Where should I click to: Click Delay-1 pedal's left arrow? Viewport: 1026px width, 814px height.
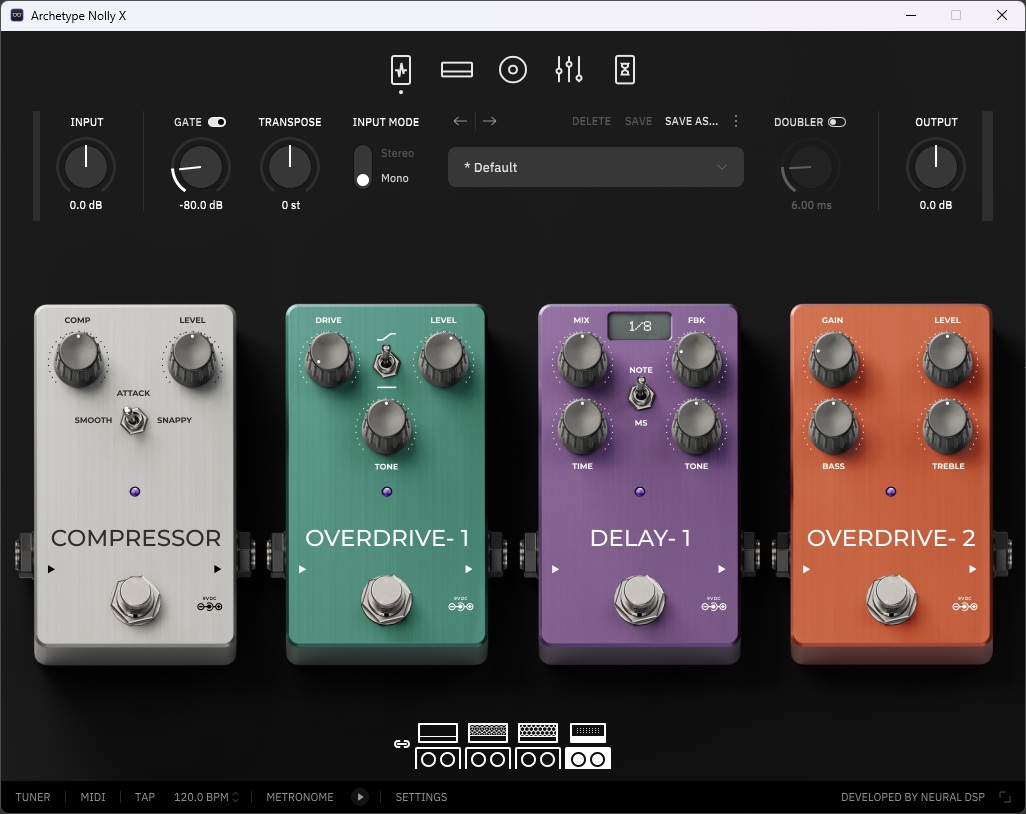coord(555,569)
